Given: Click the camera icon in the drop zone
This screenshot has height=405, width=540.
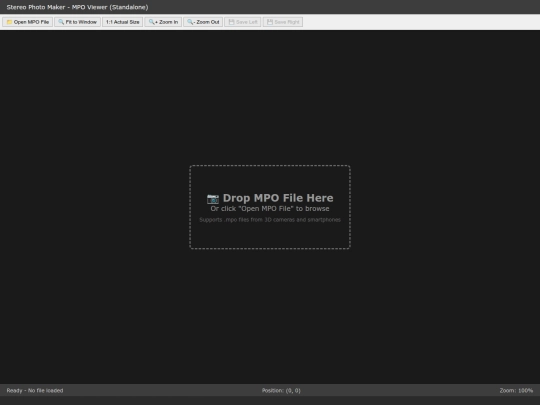Looking at the screenshot, I should coord(213,199).
